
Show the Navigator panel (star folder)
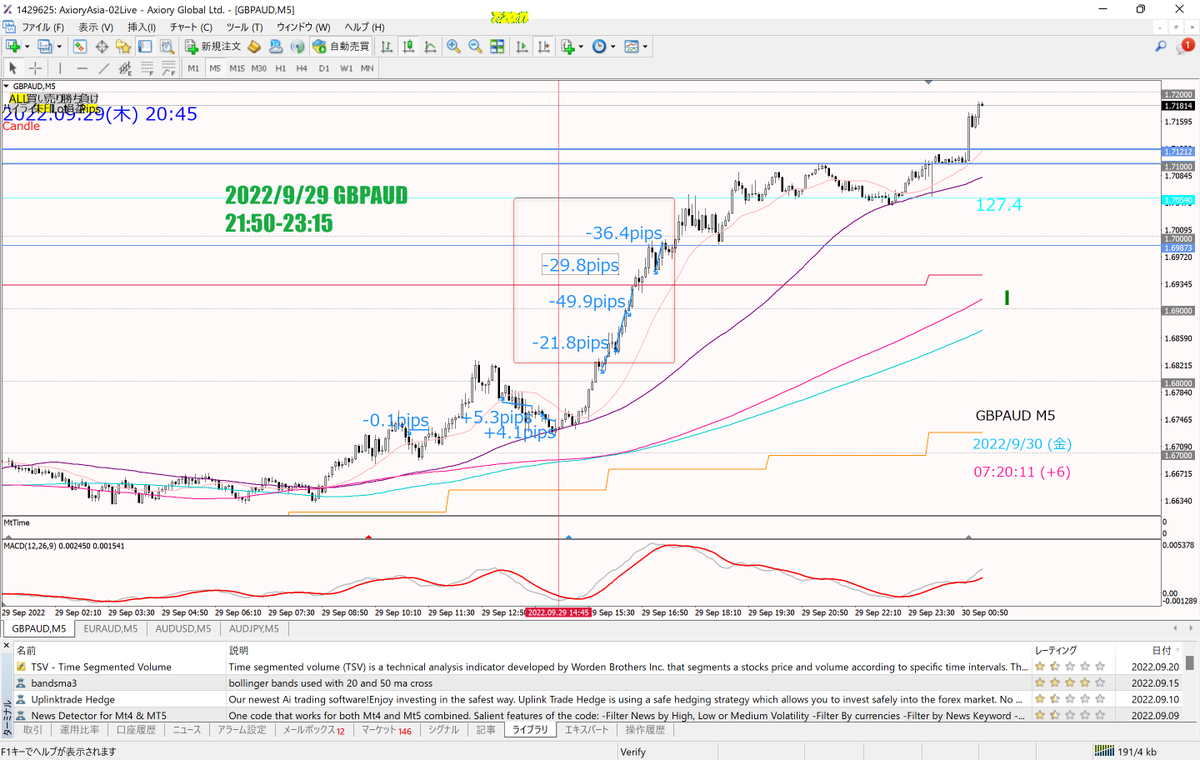(124, 46)
